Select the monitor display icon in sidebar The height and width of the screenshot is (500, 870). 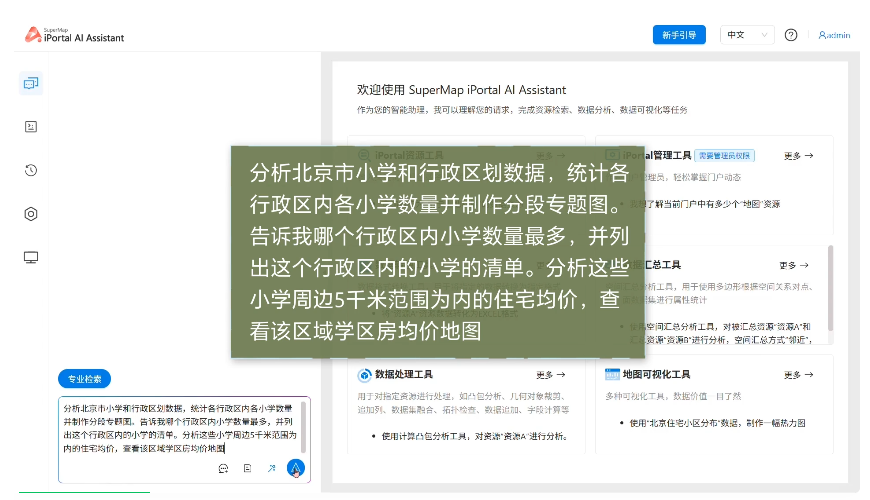(x=31, y=258)
